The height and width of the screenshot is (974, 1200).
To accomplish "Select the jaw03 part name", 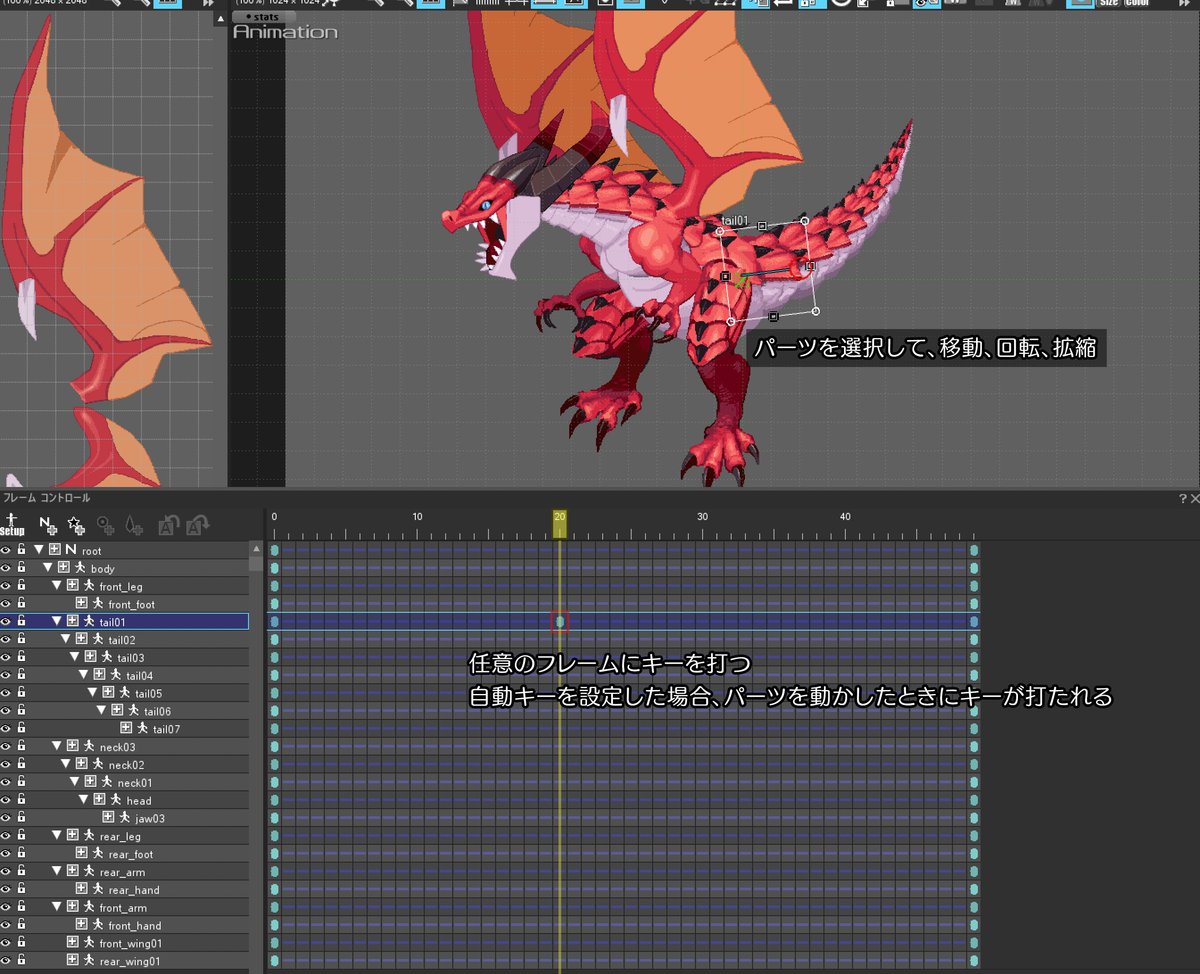I will pos(150,819).
